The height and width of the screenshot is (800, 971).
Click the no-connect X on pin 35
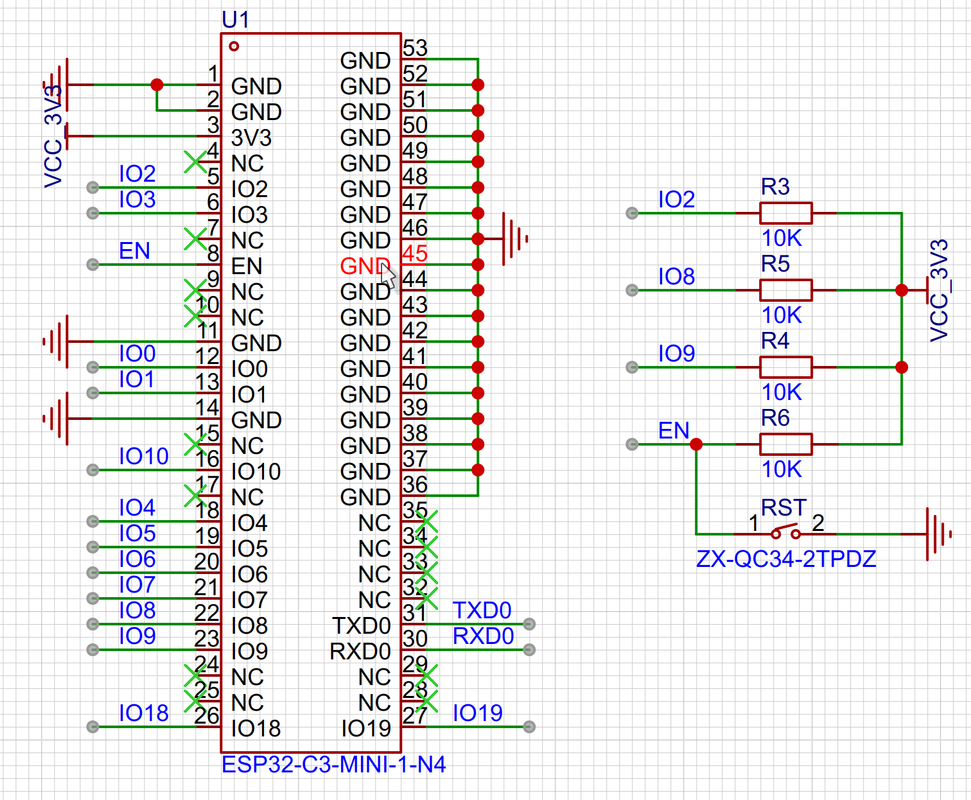(x=427, y=521)
